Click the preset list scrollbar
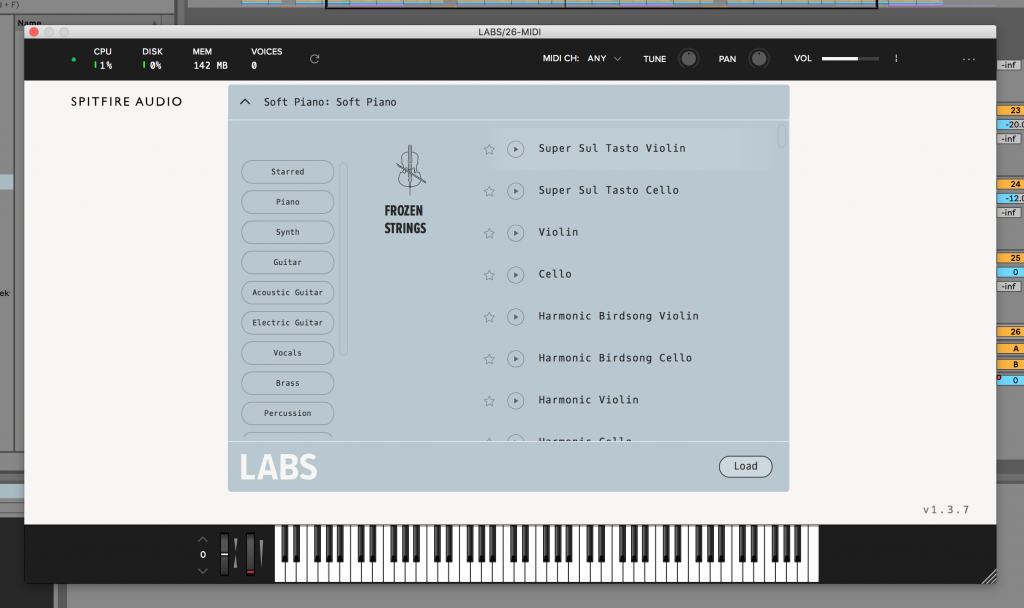The width and height of the screenshot is (1024, 608). [782, 136]
